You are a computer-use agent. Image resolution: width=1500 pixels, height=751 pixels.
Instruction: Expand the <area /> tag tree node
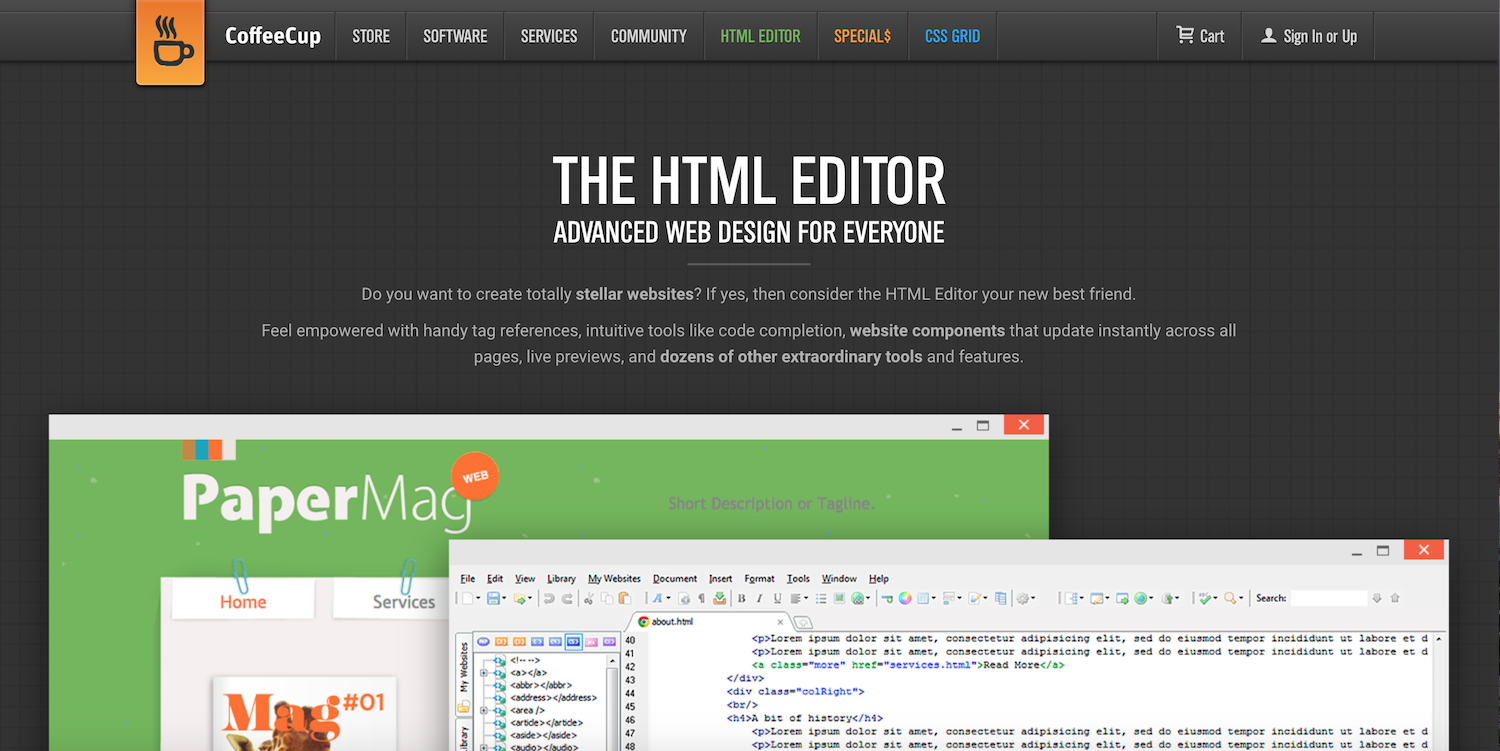(484, 710)
